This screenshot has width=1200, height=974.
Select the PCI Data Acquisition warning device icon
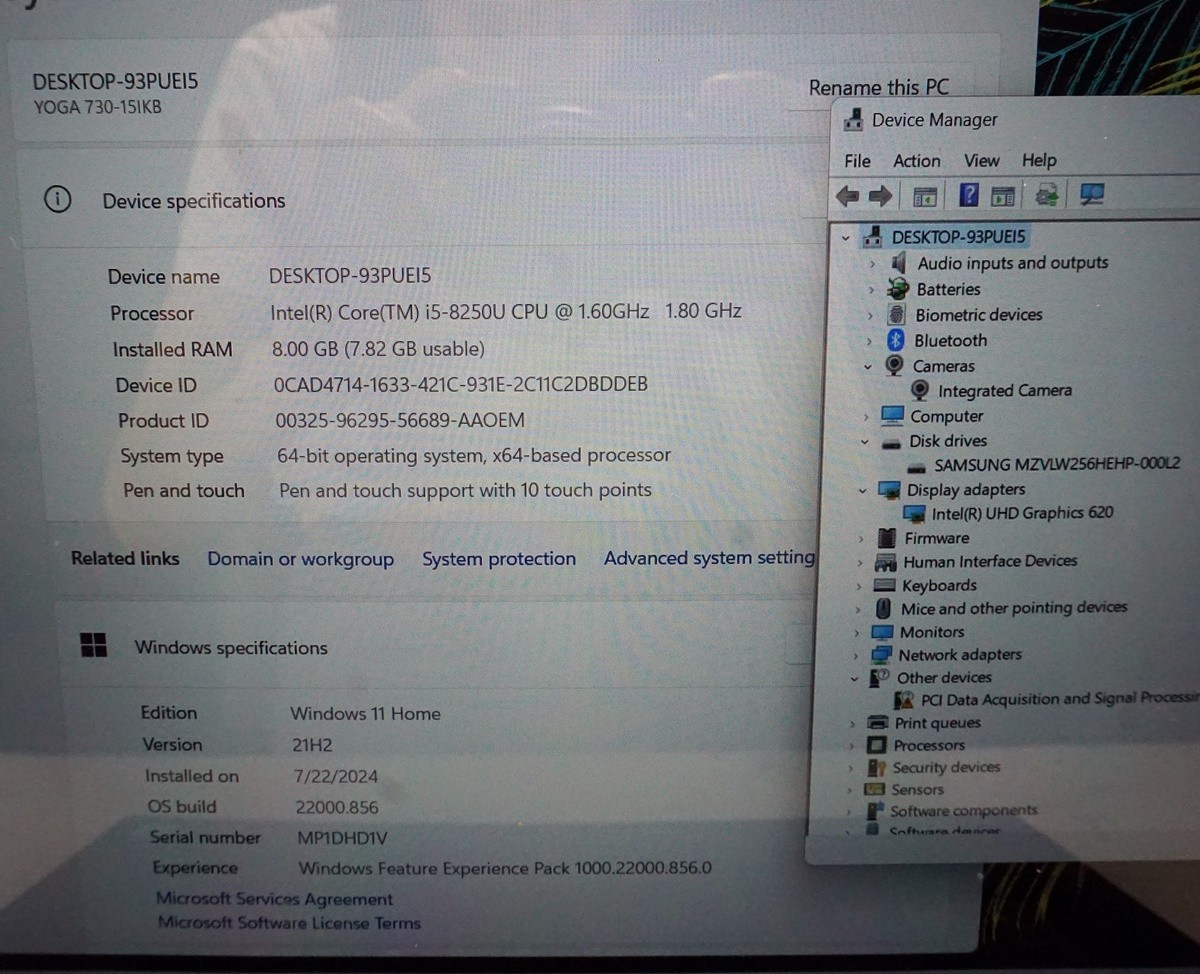pyautogui.click(x=904, y=700)
